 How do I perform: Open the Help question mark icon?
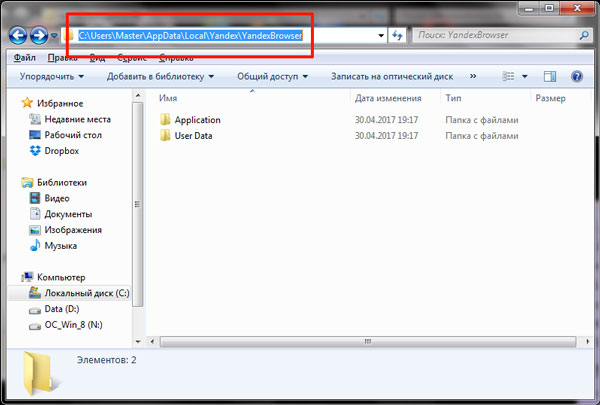[x=576, y=76]
